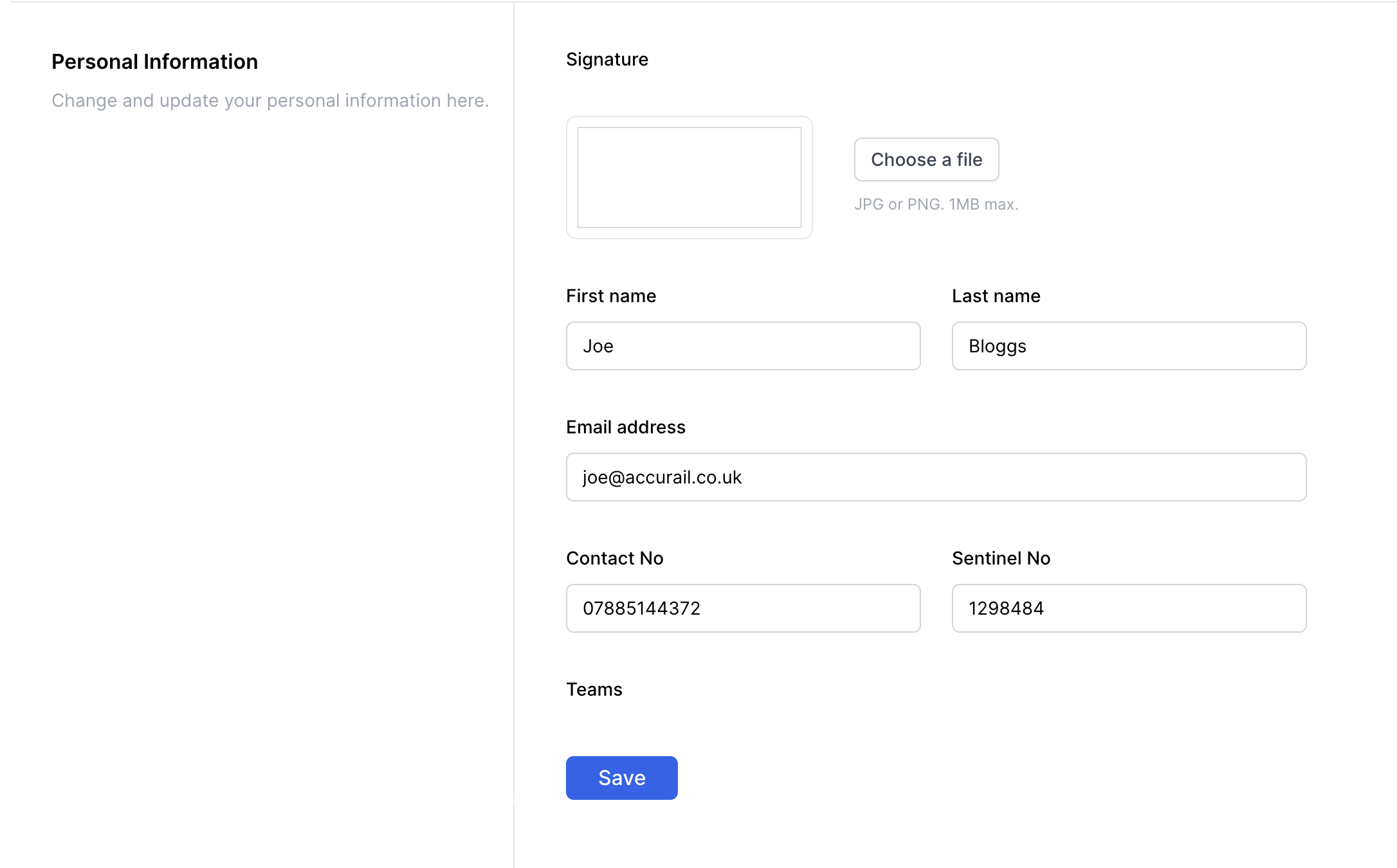Image resolution: width=1397 pixels, height=868 pixels.
Task: Select the Email address input box
Action: (x=936, y=477)
